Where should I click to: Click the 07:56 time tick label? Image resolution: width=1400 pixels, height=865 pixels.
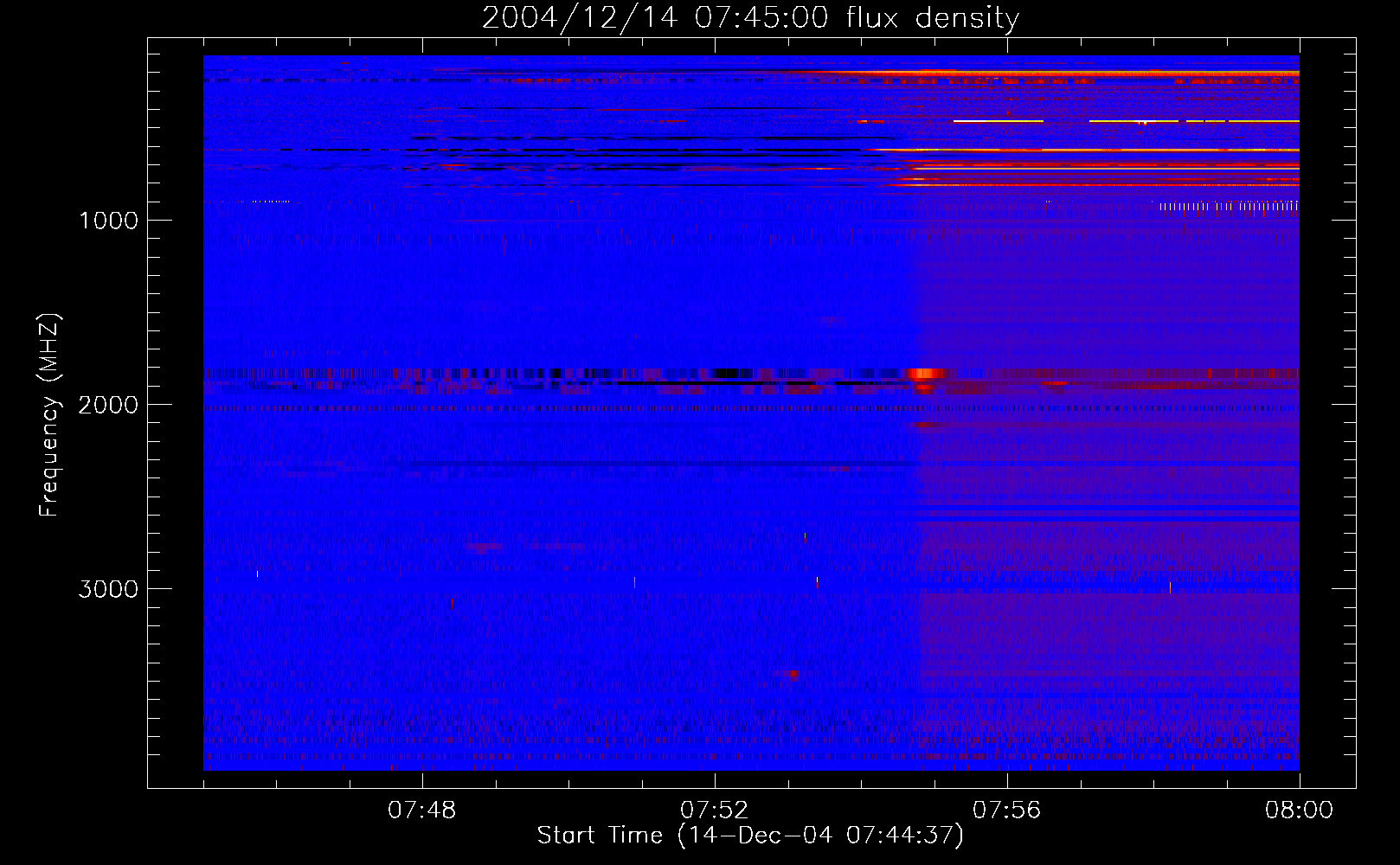[1007, 811]
